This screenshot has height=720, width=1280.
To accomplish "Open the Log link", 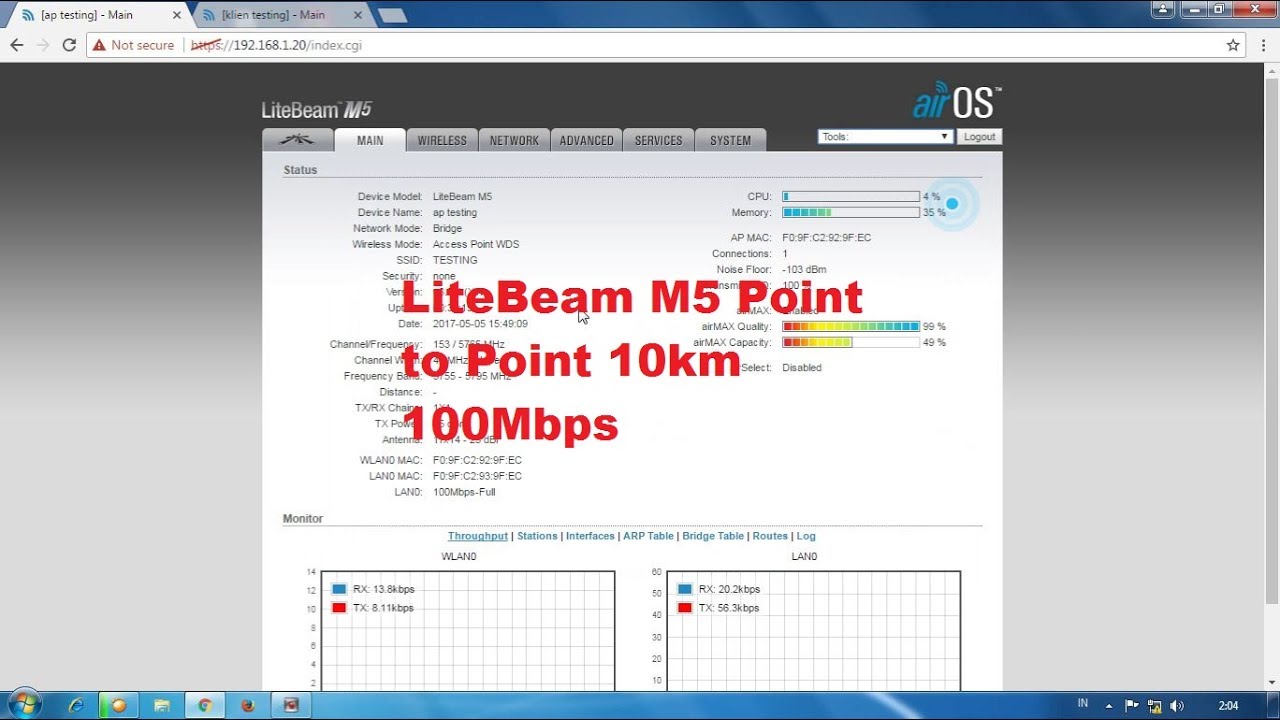I will (x=806, y=536).
